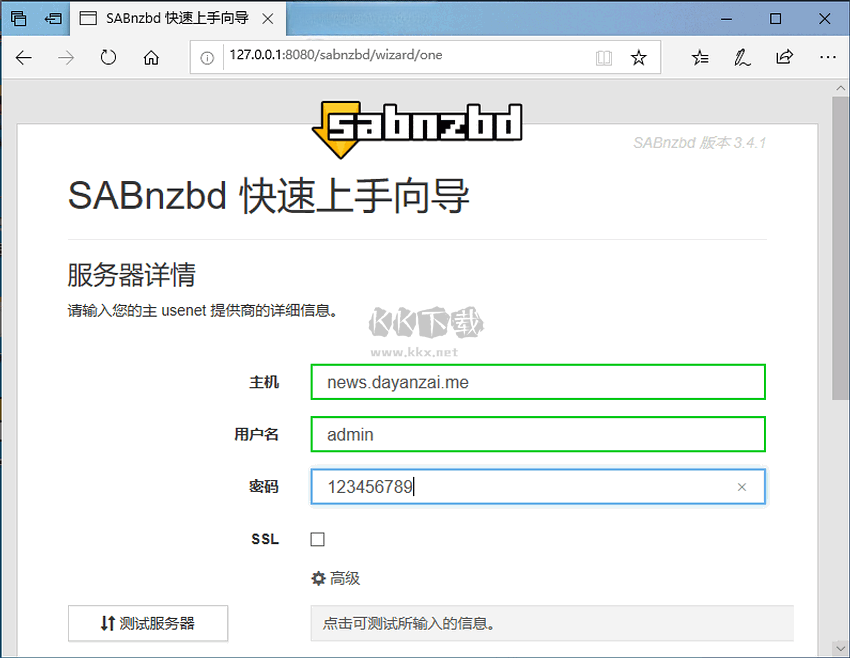The image size is (850, 658).
Task: Click the 密码 password input field
Action: pyautogui.click(x=538, y=486)
